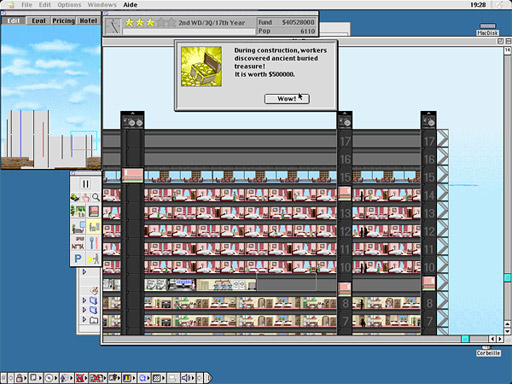The width and height of the screenshot is (512, 384).
Task: Click the left elevator car at floor 15
Action: tap(133, 175)
